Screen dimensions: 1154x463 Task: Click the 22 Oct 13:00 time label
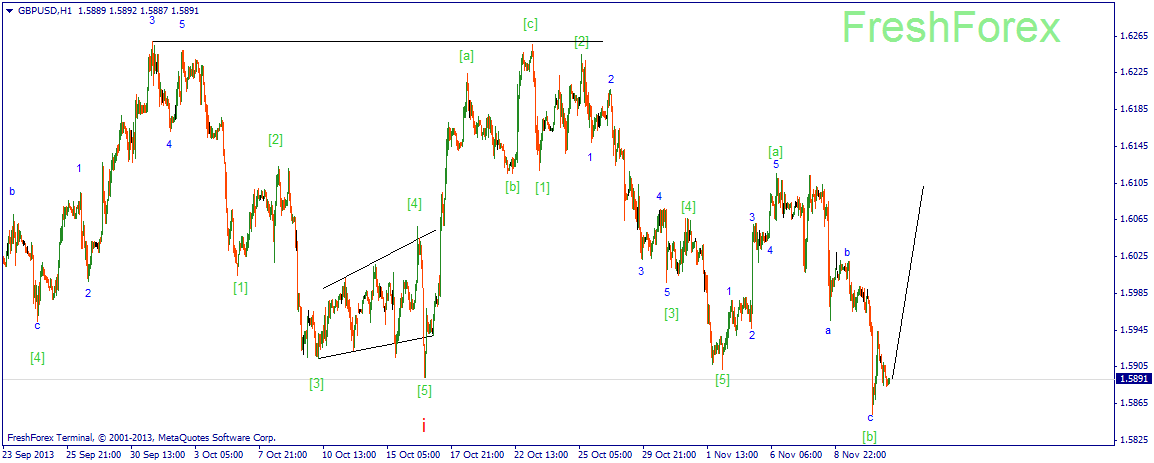coord(541,454)
